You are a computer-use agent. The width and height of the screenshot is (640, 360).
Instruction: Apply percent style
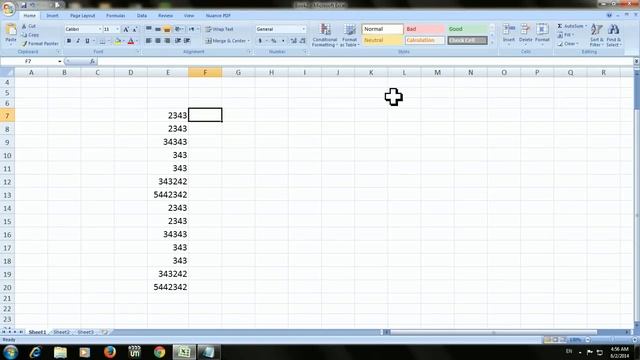273,41
